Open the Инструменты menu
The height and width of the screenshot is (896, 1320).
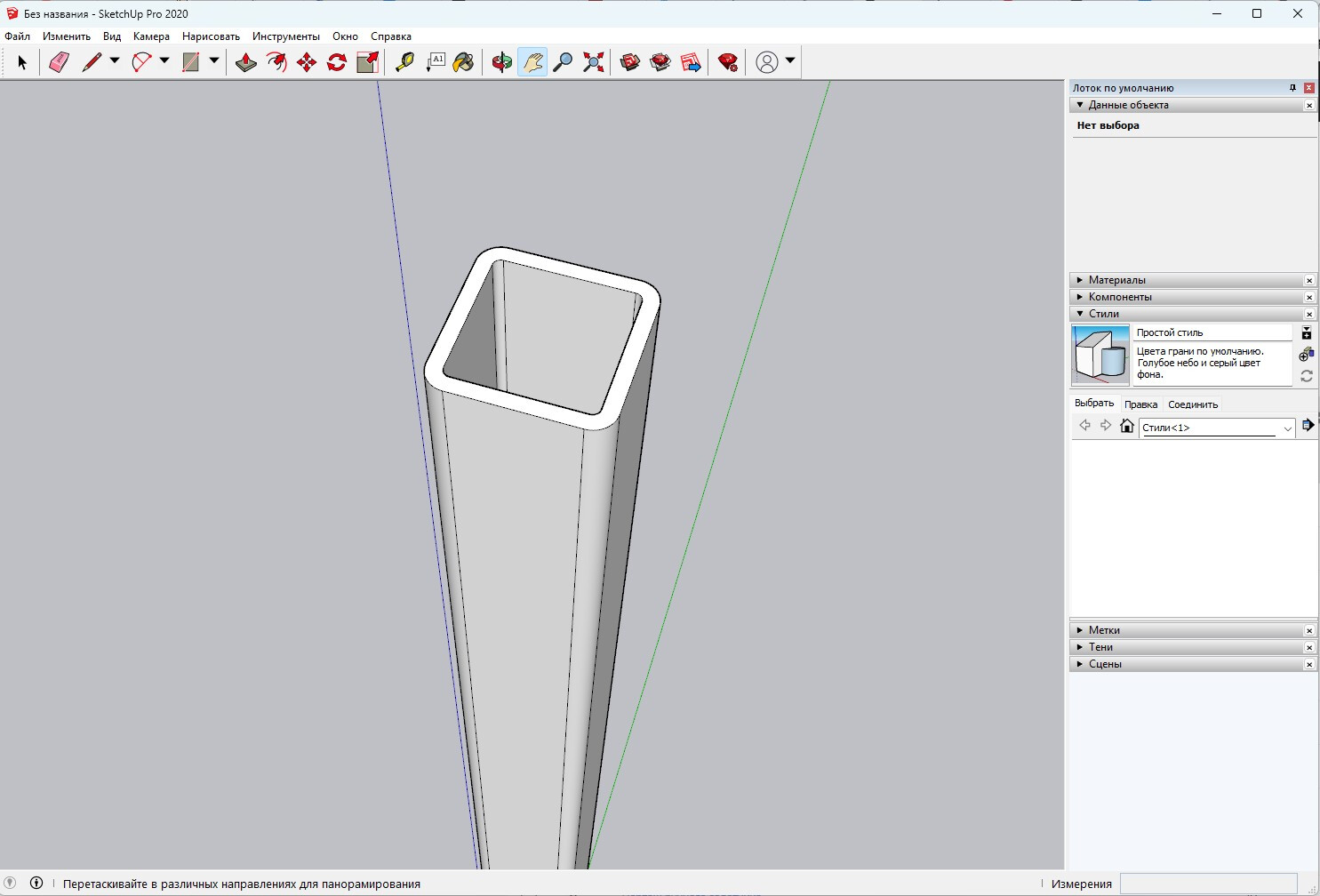click(286, 36)
